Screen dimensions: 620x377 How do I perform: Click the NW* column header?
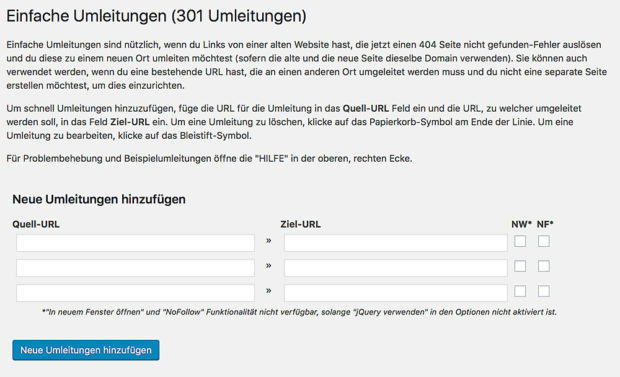tap(522, 224)
